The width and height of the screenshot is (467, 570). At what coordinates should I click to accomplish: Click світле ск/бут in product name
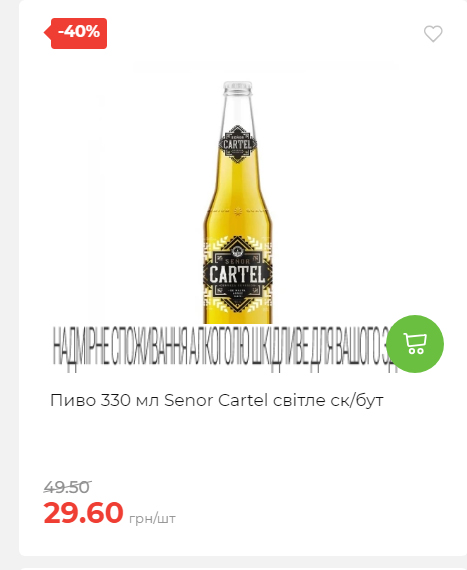328,400
